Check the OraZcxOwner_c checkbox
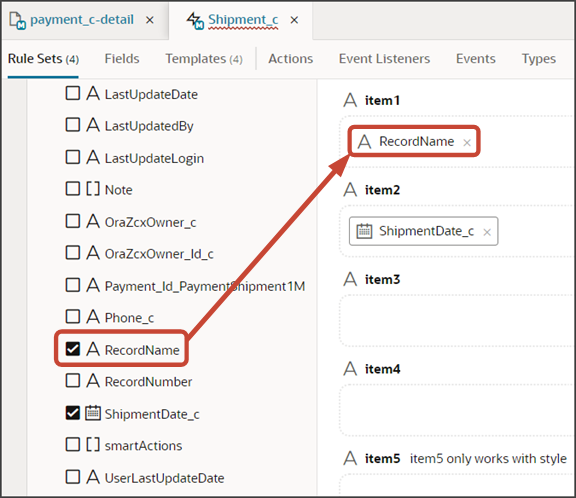The image size is (576, 498). [73, 221]
